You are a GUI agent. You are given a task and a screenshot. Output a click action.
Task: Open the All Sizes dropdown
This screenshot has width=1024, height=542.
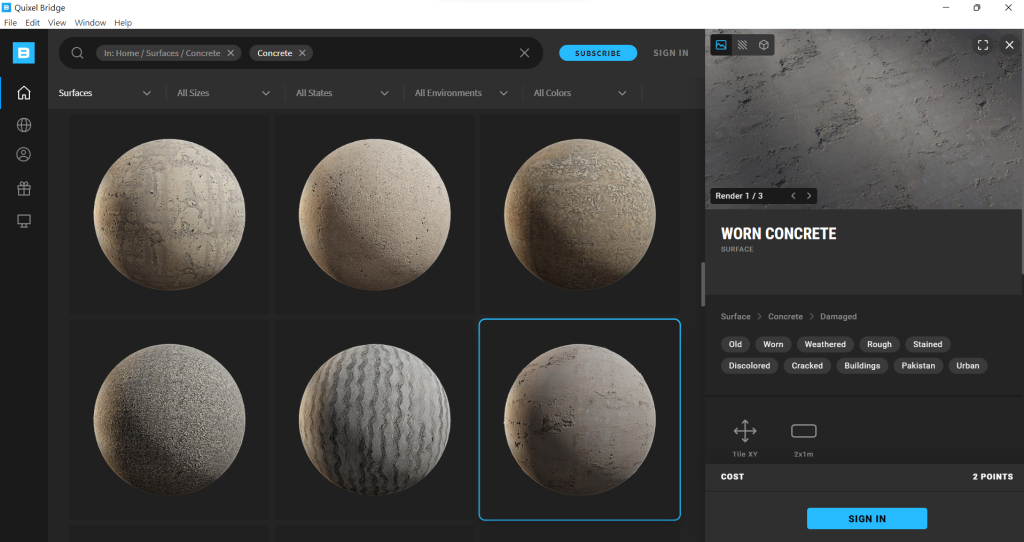(223, 93)
